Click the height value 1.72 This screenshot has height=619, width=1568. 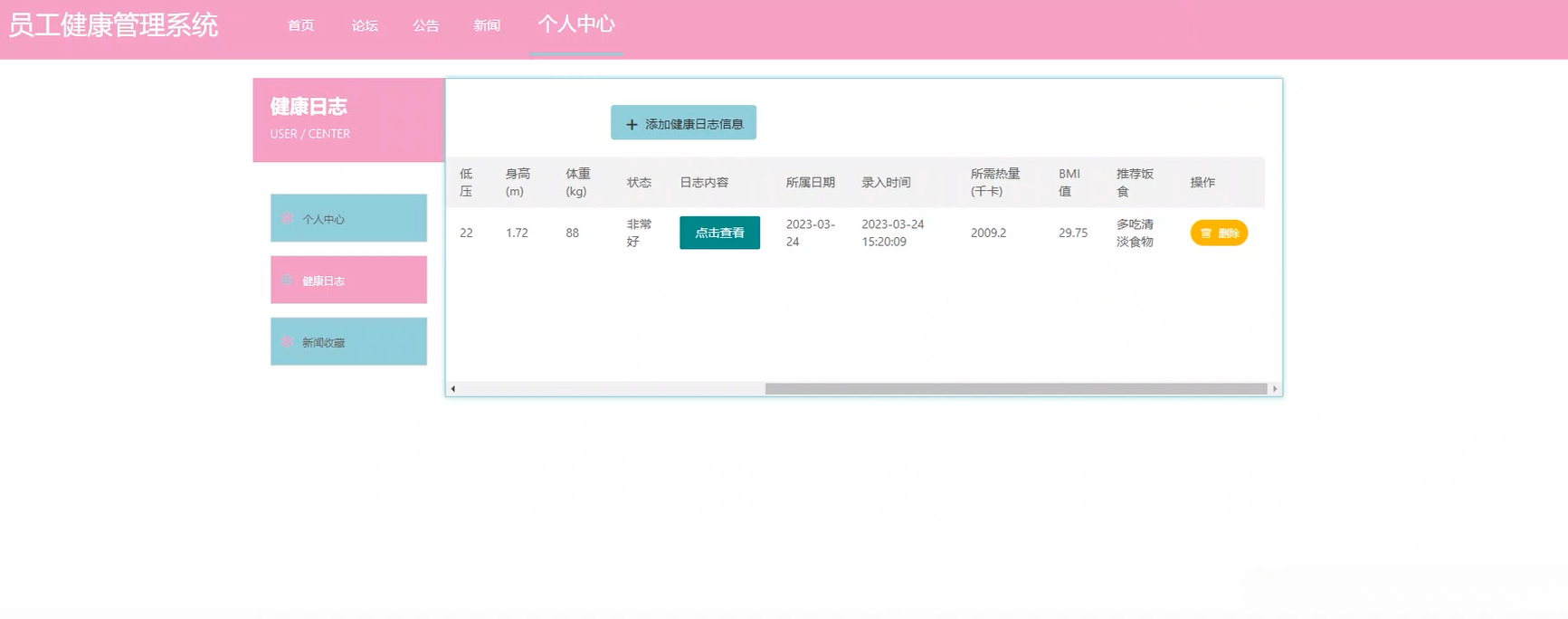pos(517,233)
